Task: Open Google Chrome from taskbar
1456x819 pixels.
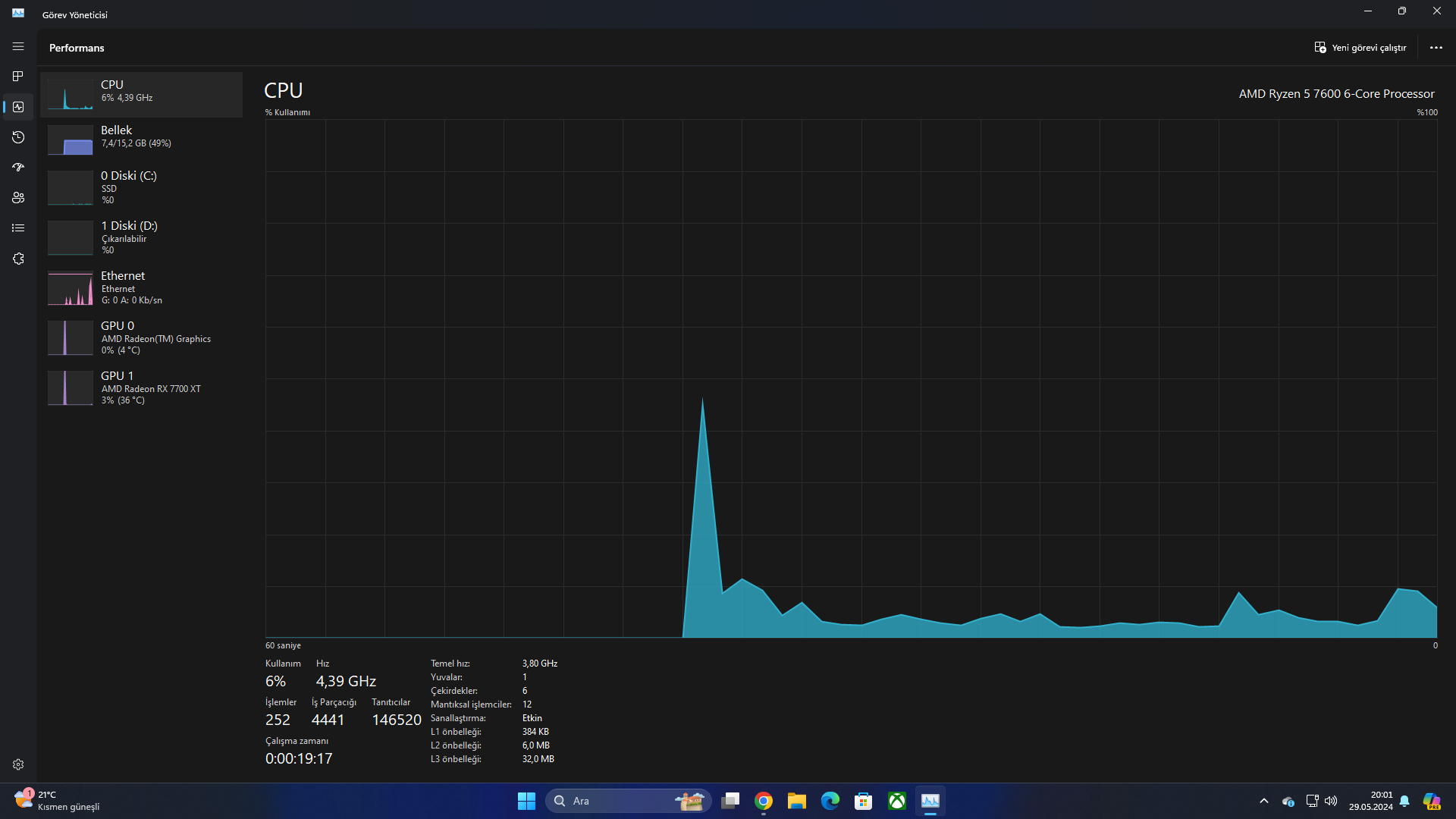Action: (764, 801)
